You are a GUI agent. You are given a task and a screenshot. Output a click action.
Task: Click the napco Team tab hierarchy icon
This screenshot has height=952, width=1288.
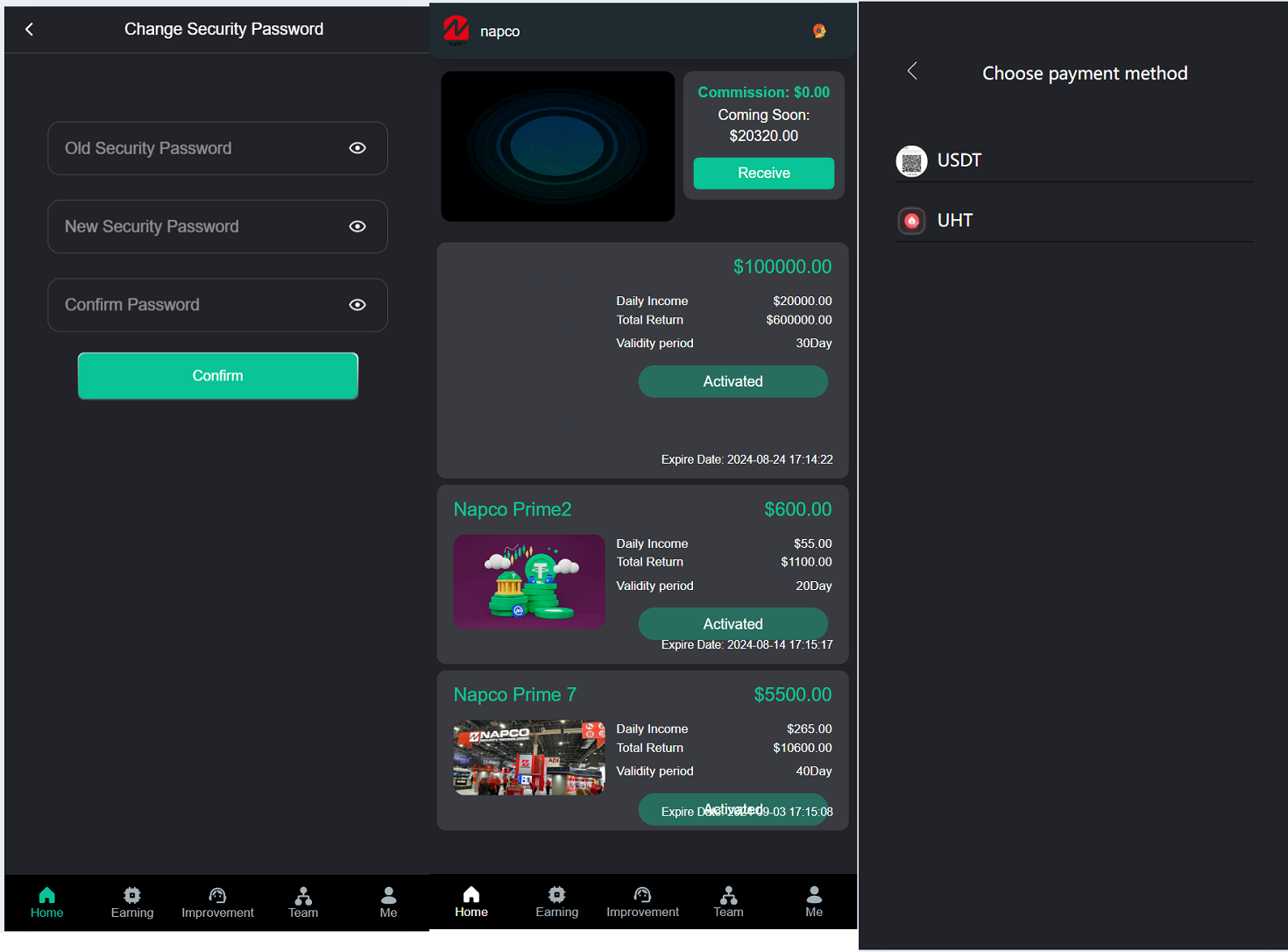coord(728,894)
